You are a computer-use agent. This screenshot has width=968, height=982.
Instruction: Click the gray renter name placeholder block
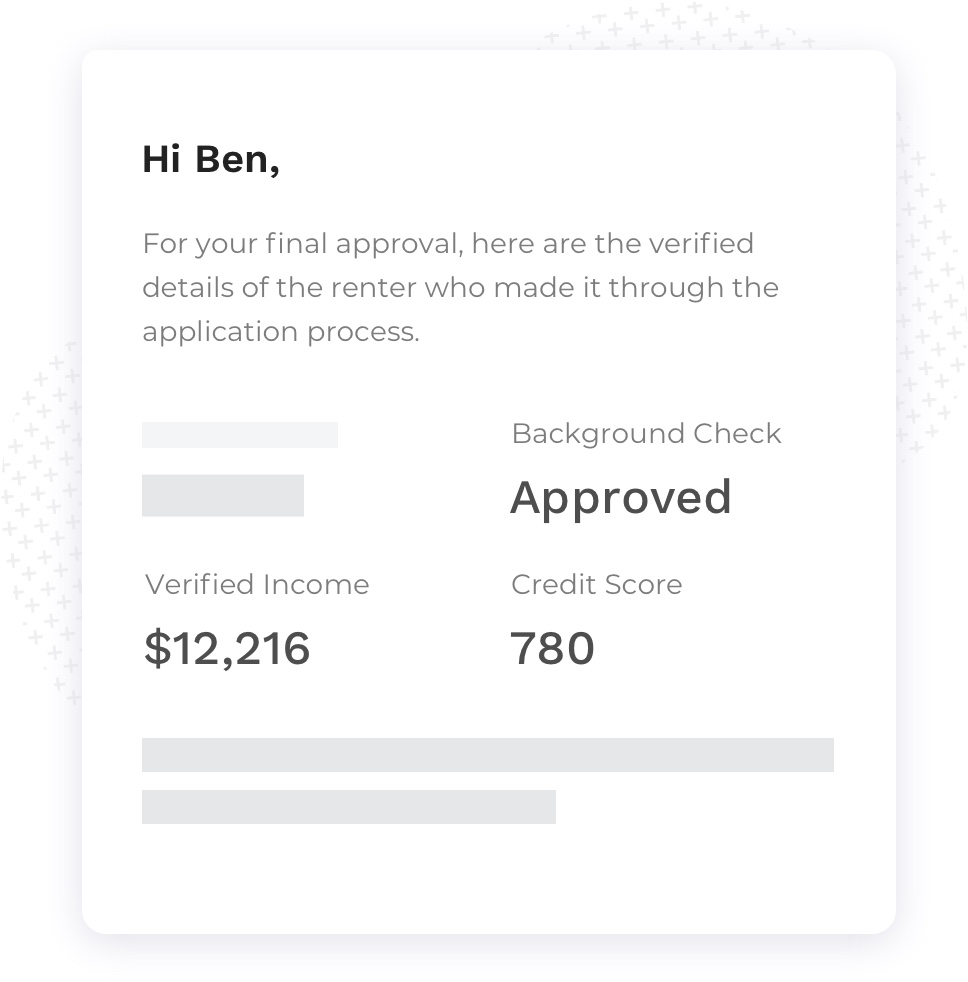(223, 495)
